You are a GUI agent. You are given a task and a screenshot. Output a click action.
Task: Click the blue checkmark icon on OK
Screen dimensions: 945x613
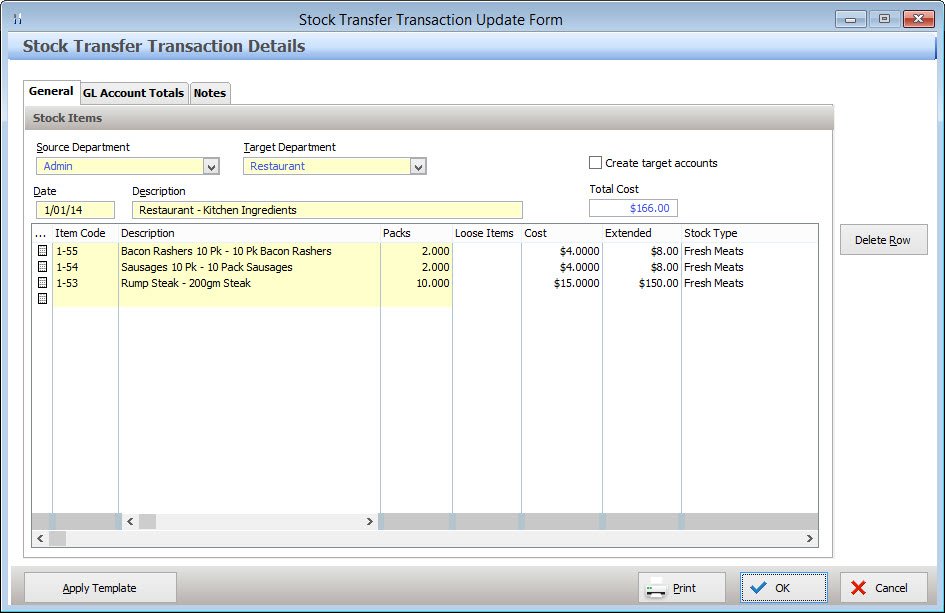(760, 587)
